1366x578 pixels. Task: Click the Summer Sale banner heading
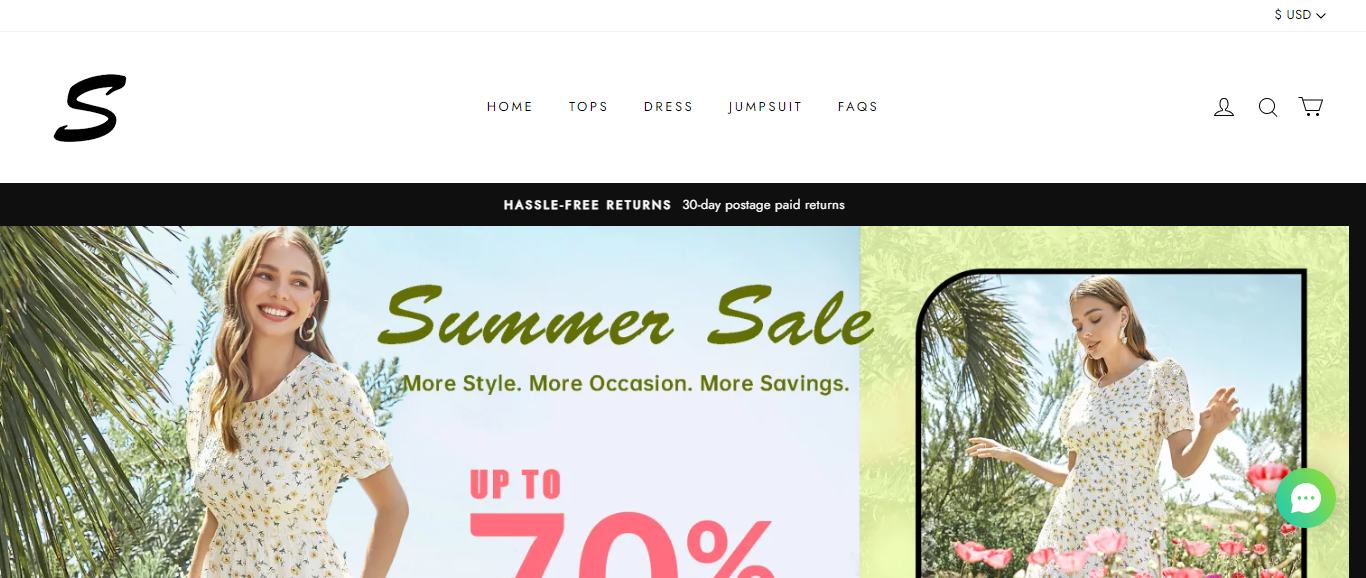click(x=627, y=317)
